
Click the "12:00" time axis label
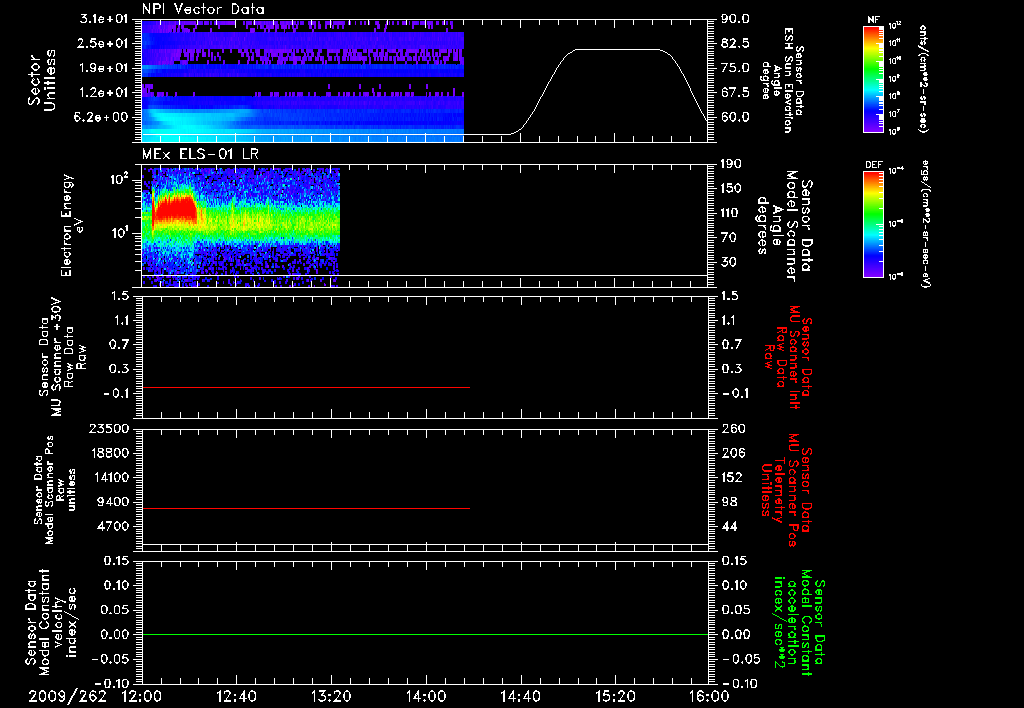click(x=142, y=696)
